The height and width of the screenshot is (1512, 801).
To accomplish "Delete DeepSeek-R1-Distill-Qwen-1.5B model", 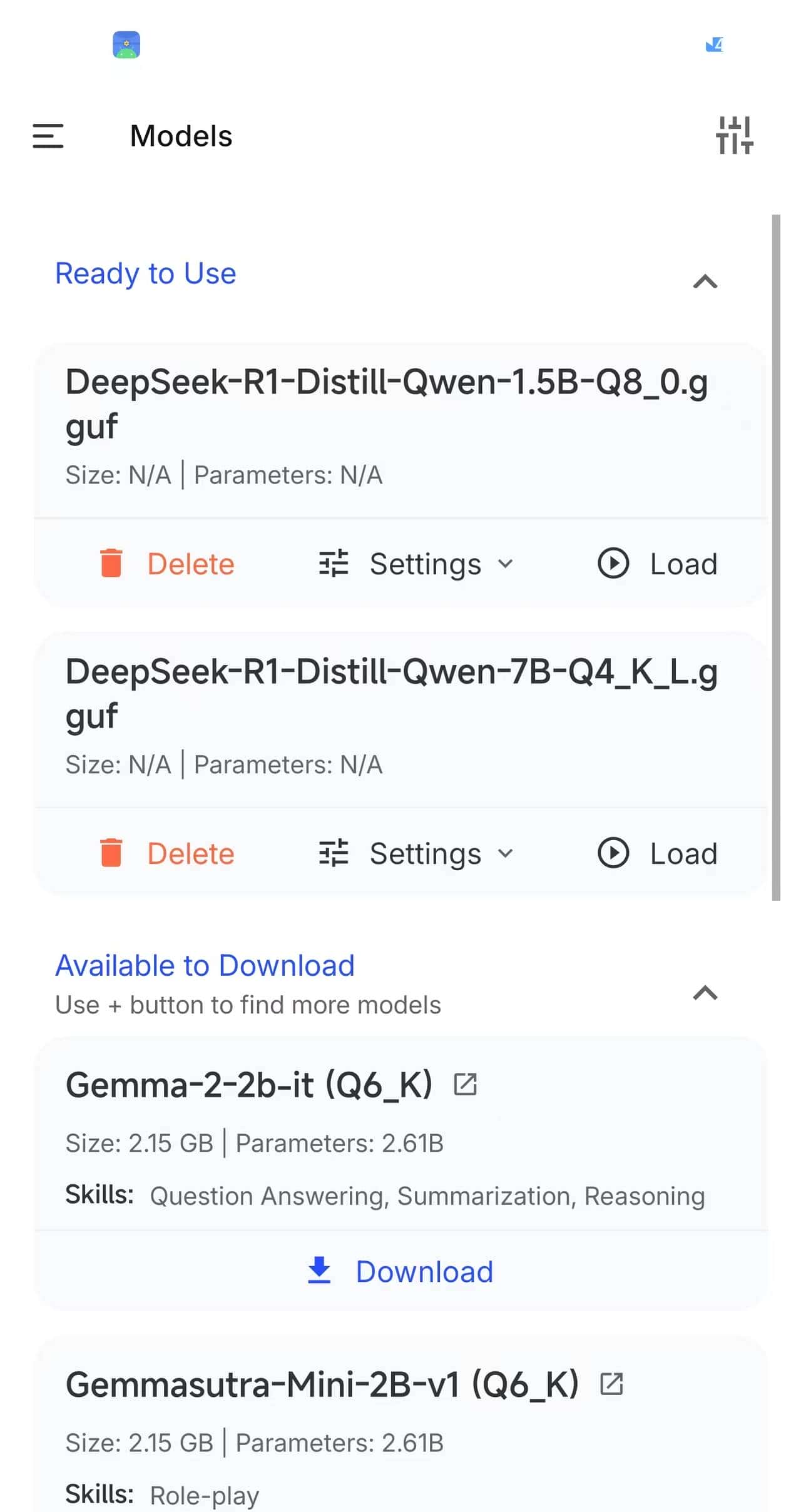I will tap(166, 564).
